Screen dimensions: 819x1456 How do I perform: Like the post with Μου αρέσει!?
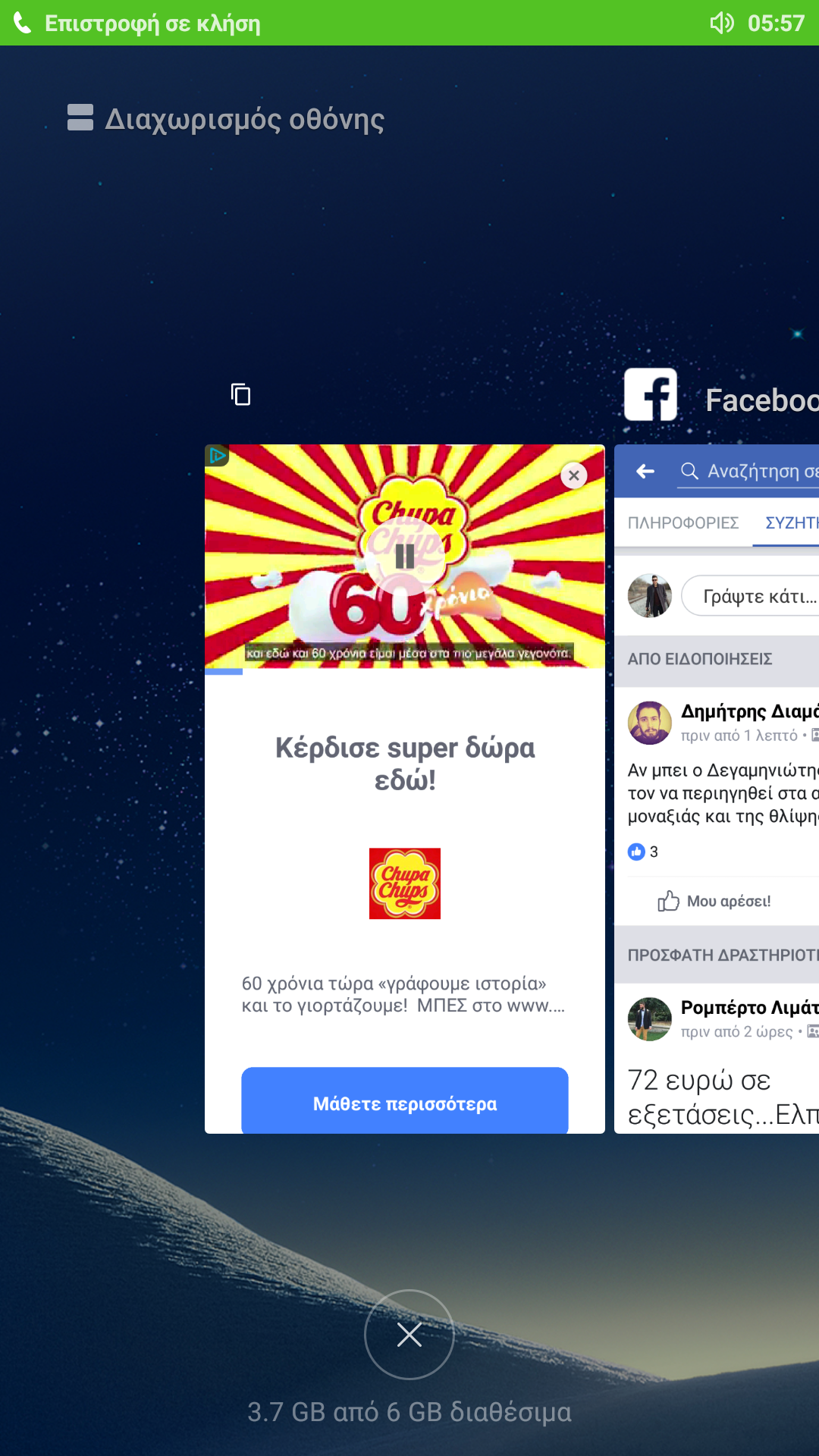click(714, 901)
